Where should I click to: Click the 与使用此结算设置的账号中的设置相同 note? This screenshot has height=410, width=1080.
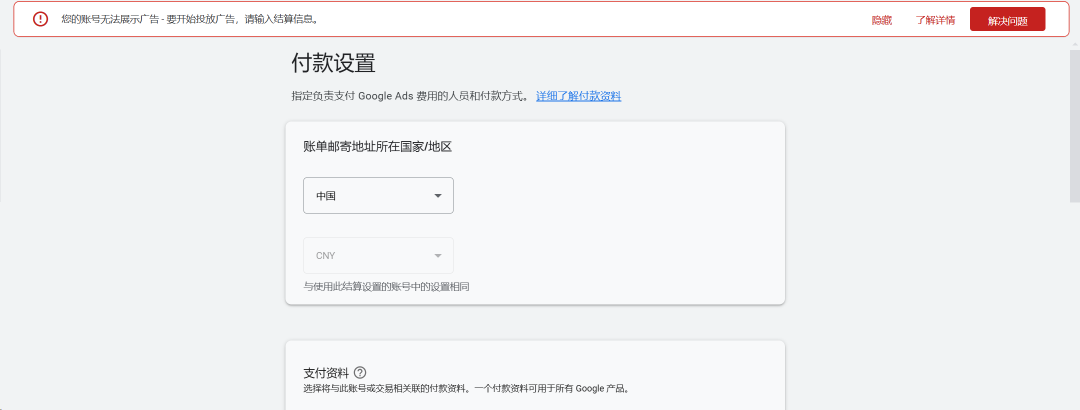[386, 286]
